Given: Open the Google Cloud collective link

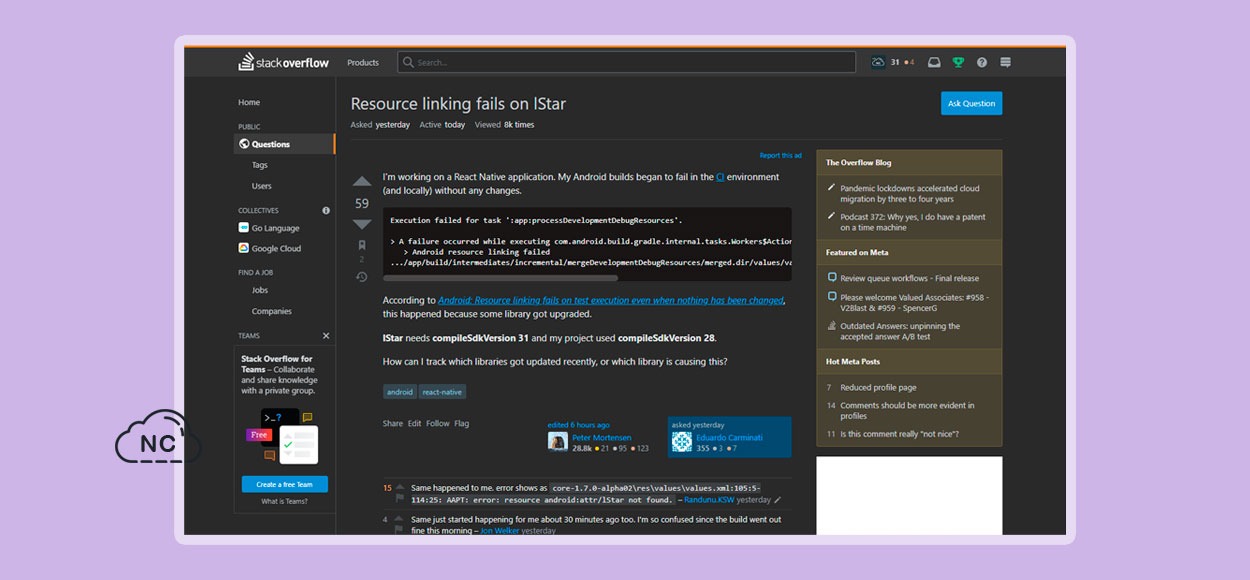Looking at the screenshot, I should [x=277, y=248].
